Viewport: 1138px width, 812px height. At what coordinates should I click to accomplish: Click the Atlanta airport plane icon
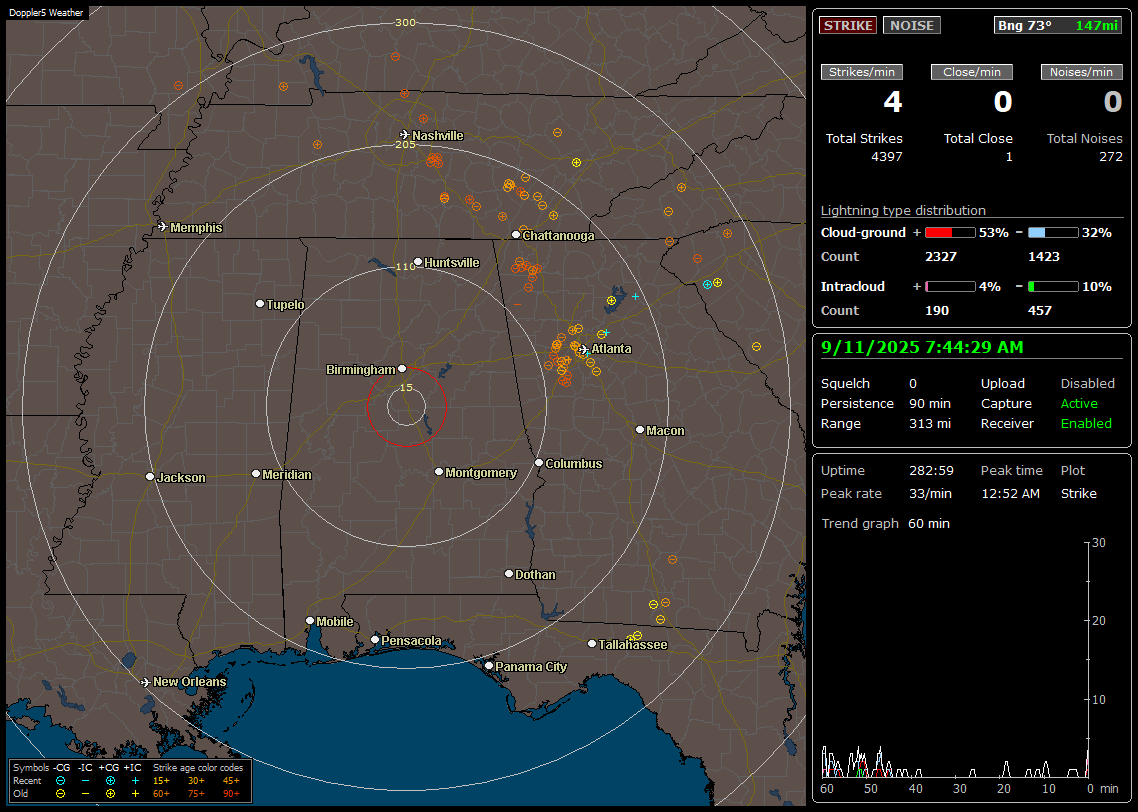(x=584, y=349)
